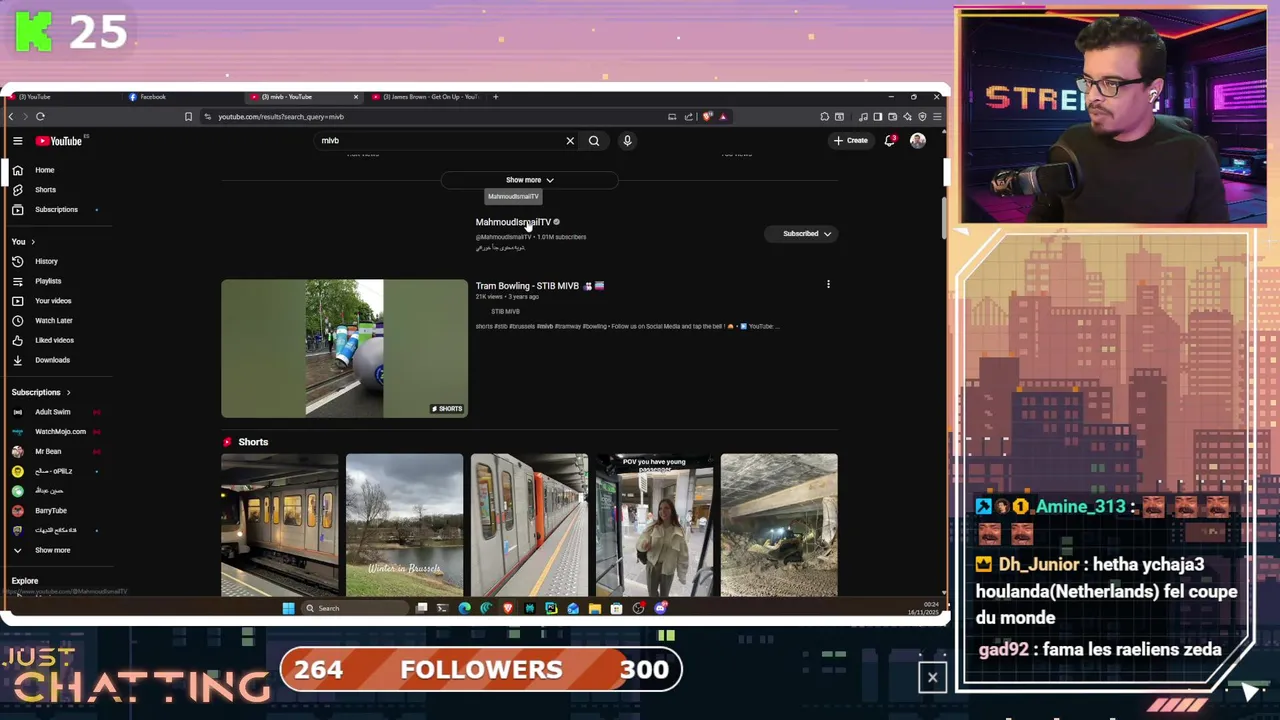Expand results with Show more button
The height and width of the screenshot is (720, 1280).
pyautogui.click(x=529, y=180)
